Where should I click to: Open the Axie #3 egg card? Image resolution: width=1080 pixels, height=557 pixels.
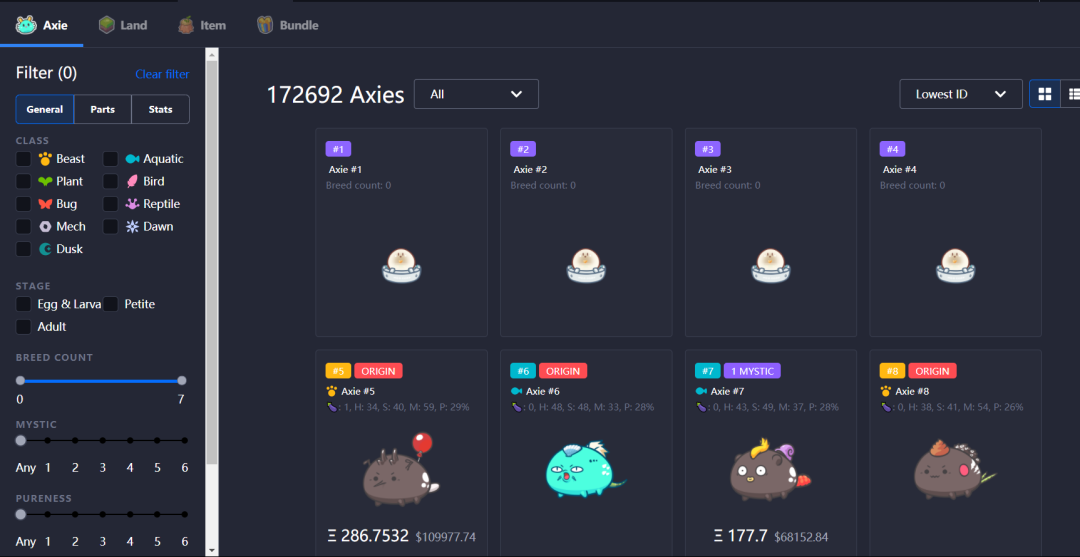coord(771,233)
